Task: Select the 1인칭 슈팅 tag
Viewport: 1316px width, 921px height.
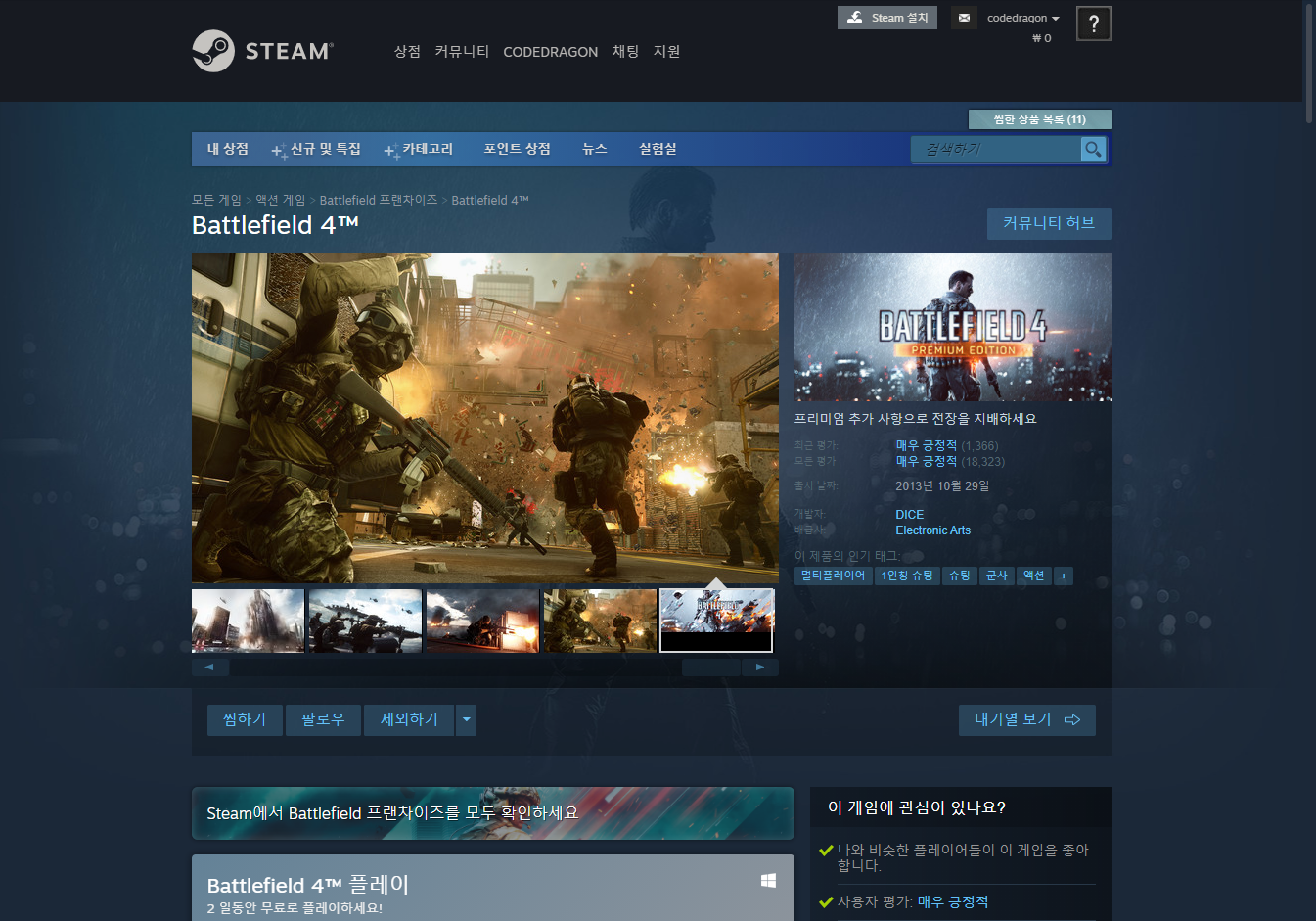Action: click(907, 576)
